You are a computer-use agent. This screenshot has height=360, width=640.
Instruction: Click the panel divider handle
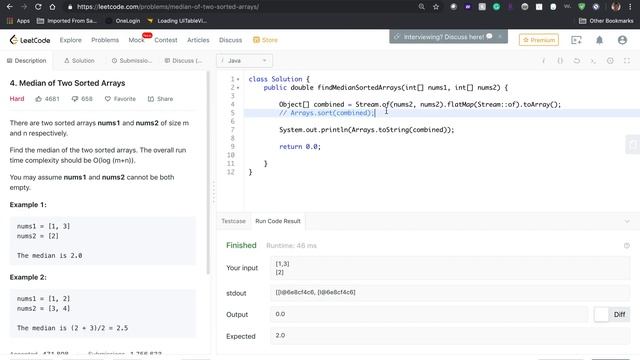pyautogui.click(x=213, y=192)
